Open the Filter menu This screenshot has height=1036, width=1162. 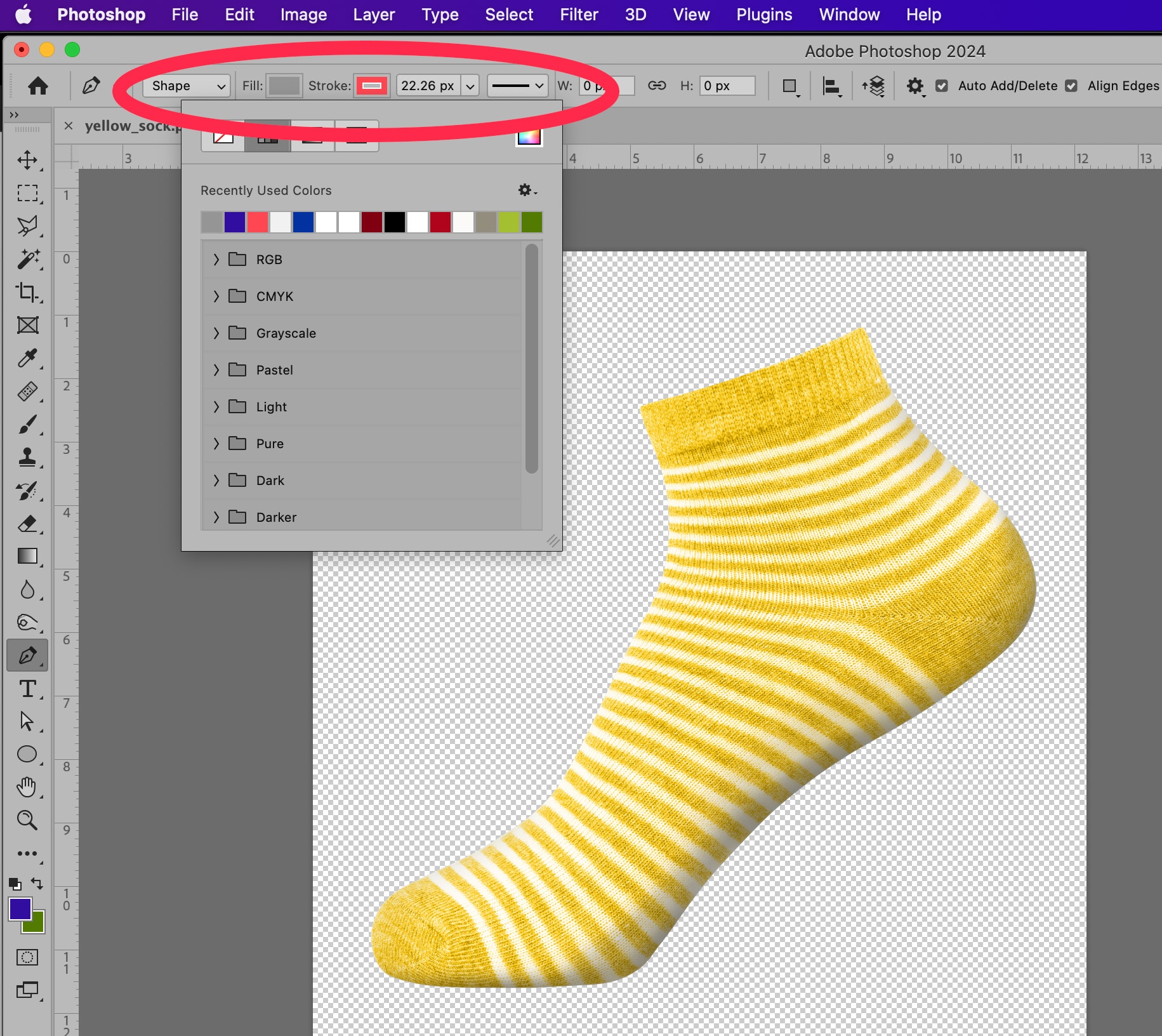tap(578, 15)
